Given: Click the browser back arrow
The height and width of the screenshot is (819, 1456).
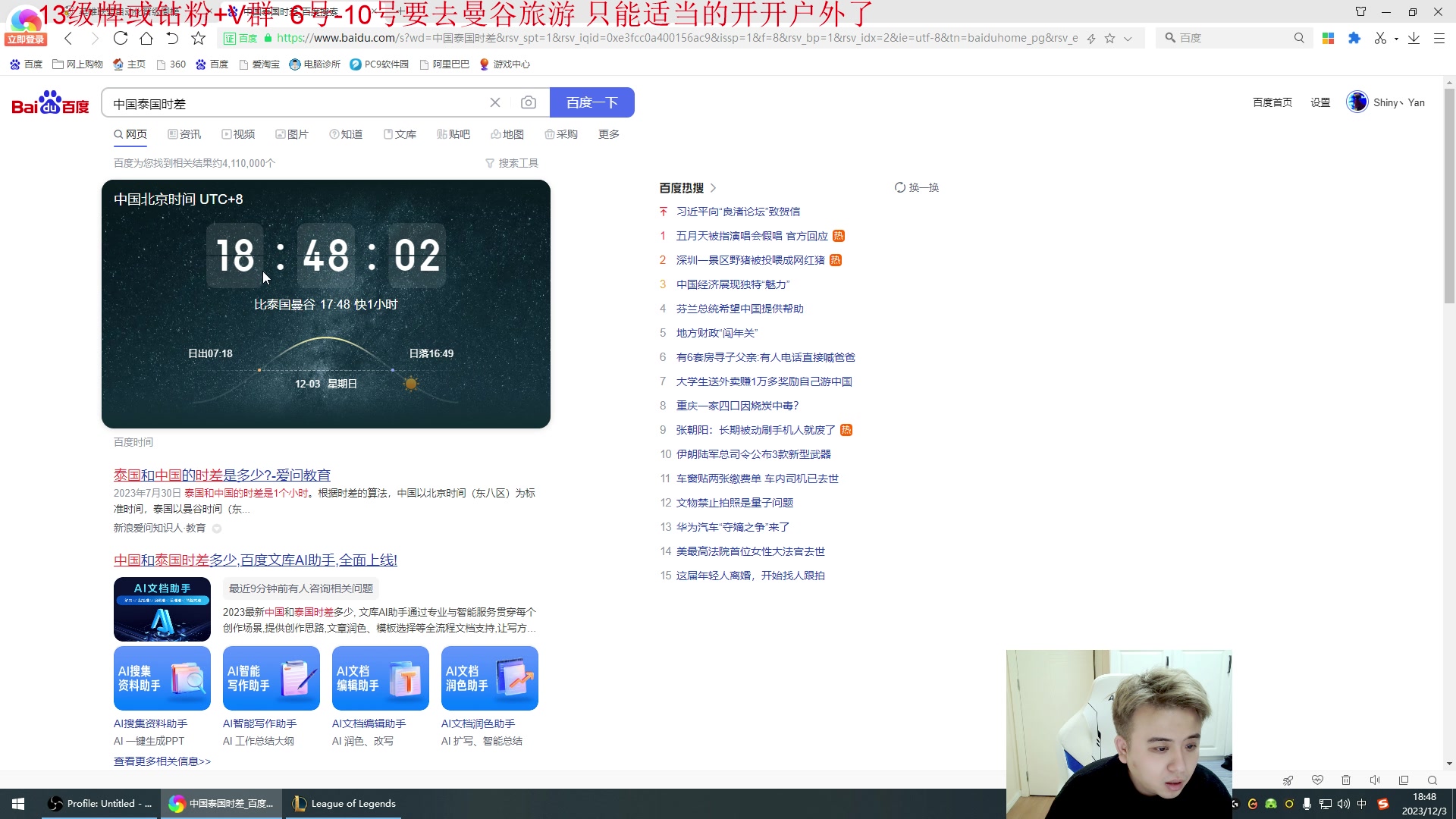Looking at the screenshot, I should (x=68, y=38).
